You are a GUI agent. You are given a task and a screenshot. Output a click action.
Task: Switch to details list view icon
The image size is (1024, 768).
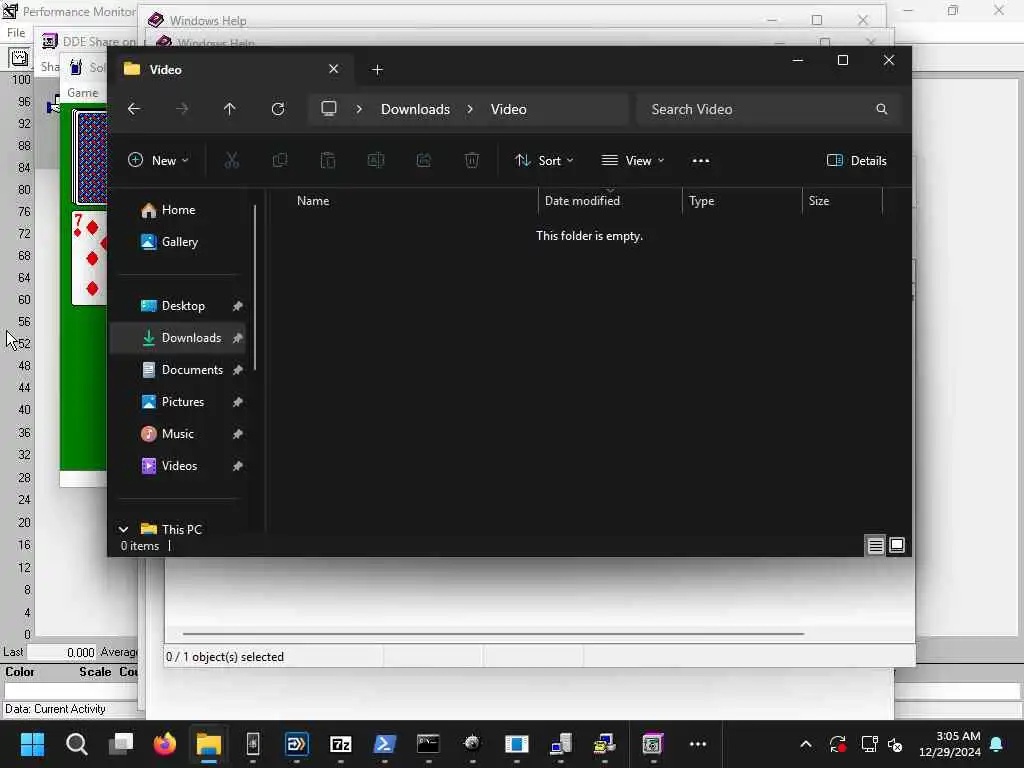(875, 545)
